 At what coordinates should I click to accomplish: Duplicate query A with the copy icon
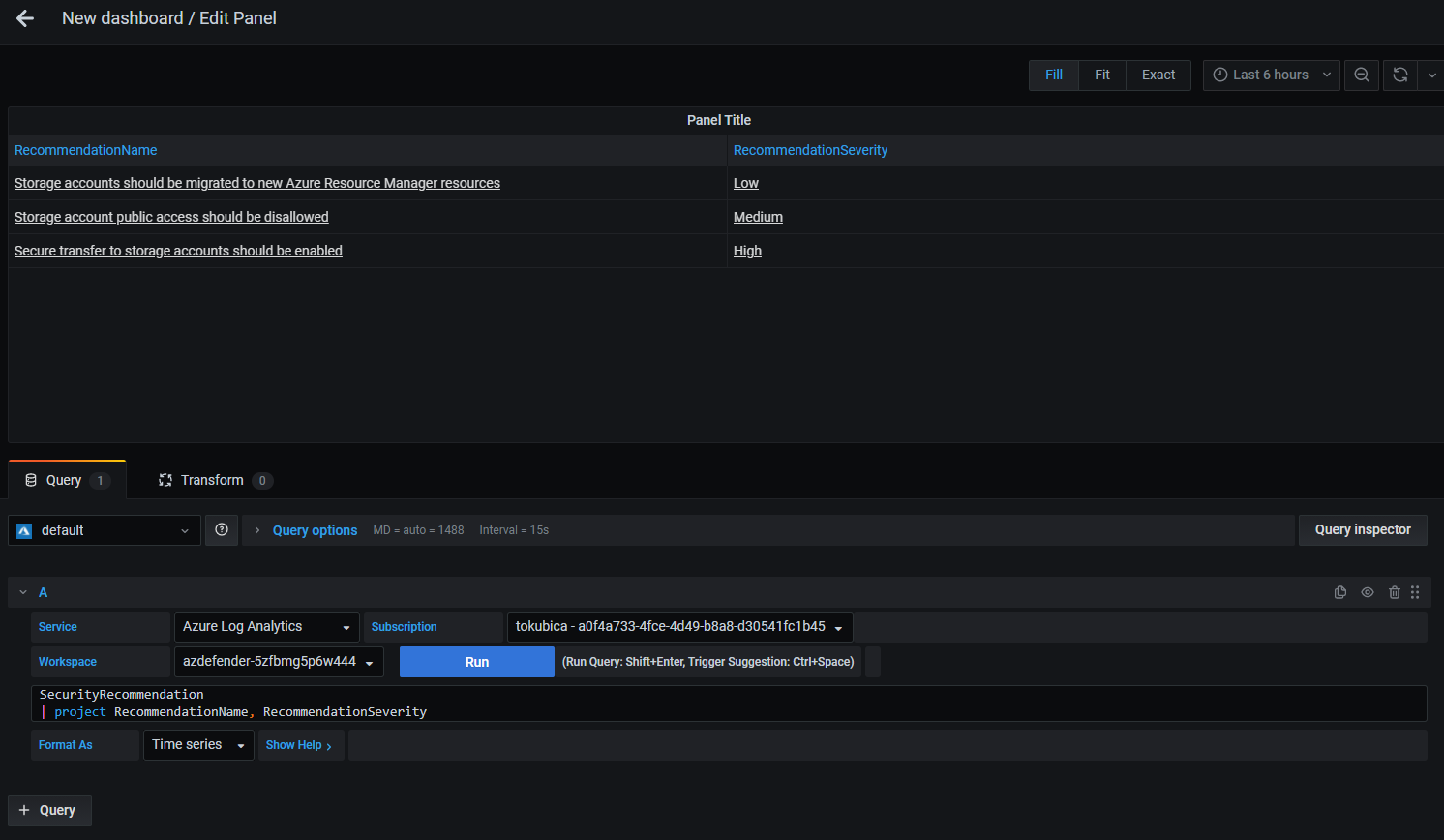(1340, 592)
